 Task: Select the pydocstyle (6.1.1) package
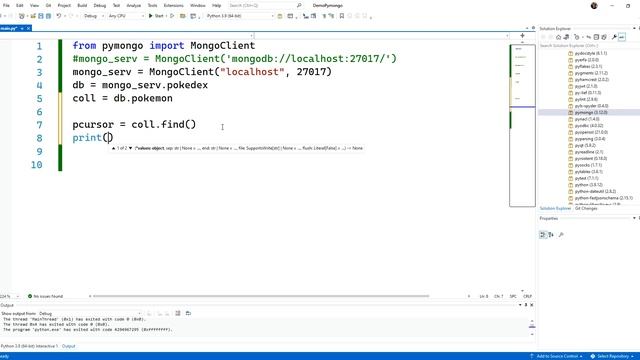pyautogui.click(x=590, y=53)
